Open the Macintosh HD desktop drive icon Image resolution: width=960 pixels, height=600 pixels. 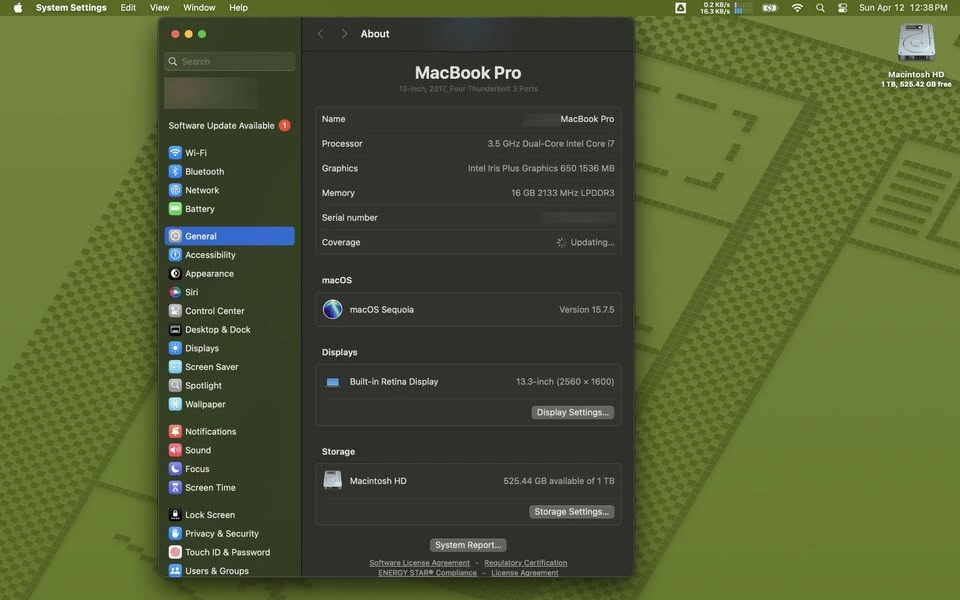(x=916, y=43)
